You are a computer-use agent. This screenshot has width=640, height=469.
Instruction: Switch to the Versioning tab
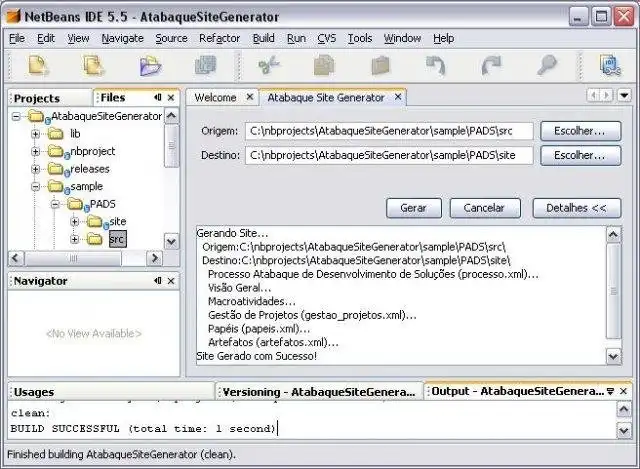pyautogui.click(x=318, y=392)
